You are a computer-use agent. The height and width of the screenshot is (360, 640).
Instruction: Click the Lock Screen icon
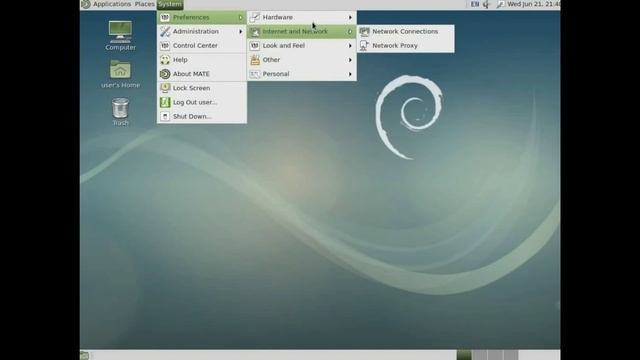tap(165, 88)
